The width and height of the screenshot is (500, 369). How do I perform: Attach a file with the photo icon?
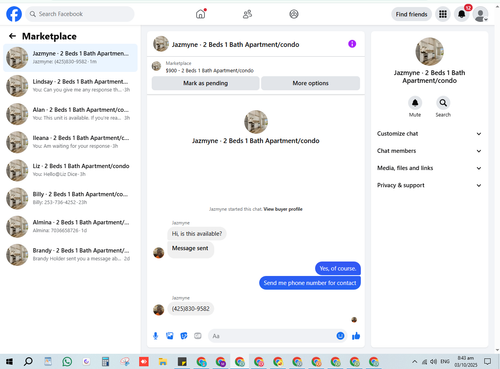[170, 336]
